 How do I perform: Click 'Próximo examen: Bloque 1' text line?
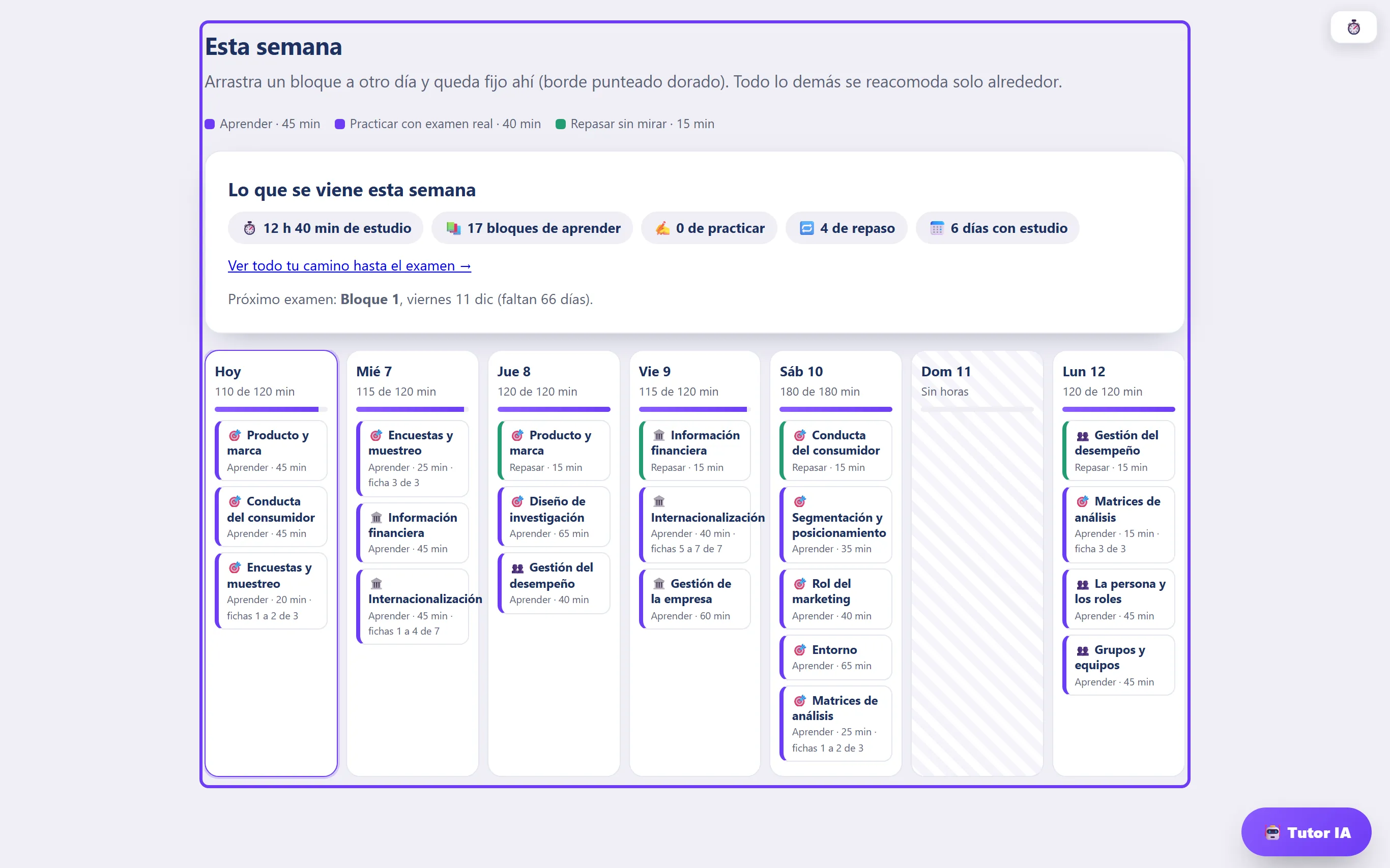411,299
